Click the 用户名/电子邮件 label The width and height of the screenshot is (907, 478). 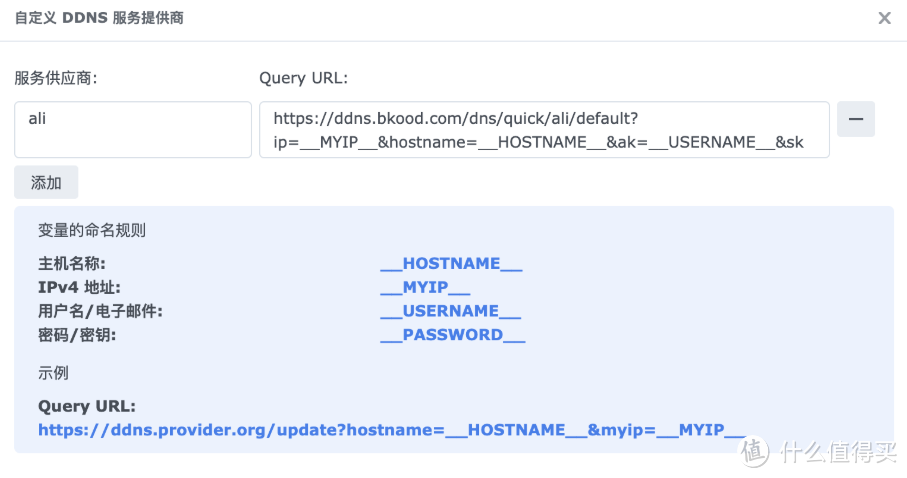pos(100,311)
